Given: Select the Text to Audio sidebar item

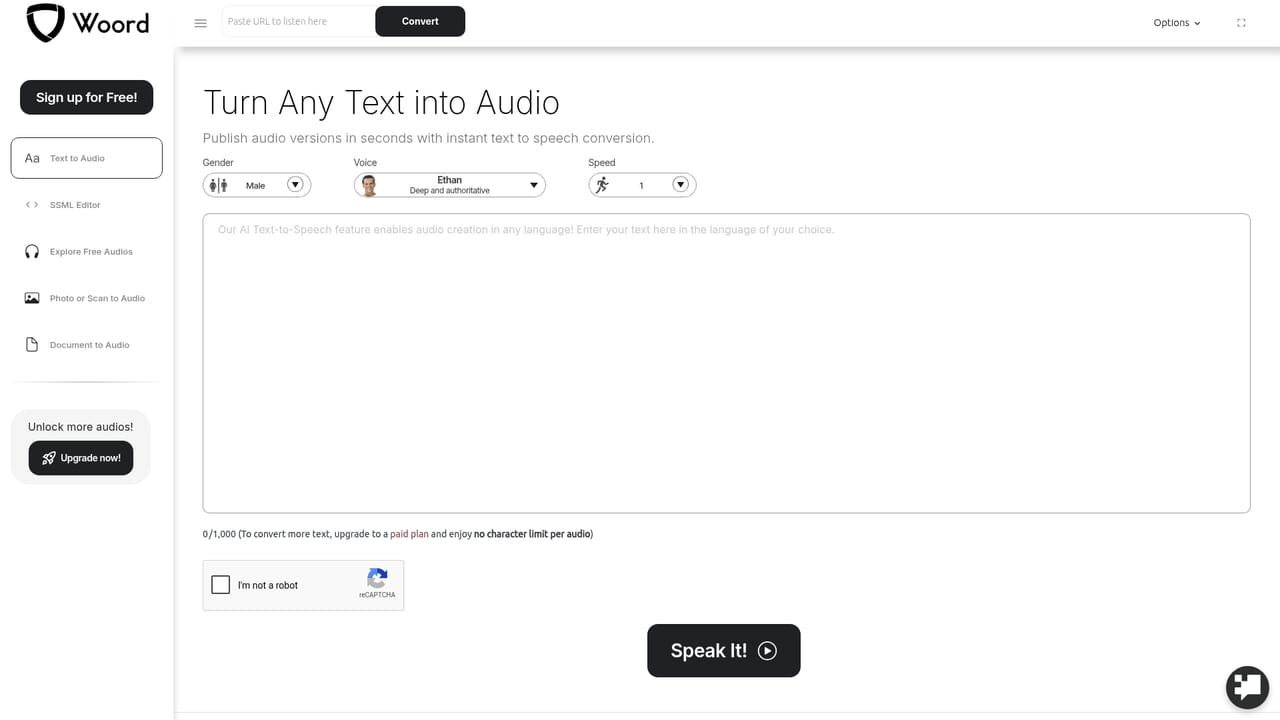Looking at the screenshot, I should click(86, 158).
